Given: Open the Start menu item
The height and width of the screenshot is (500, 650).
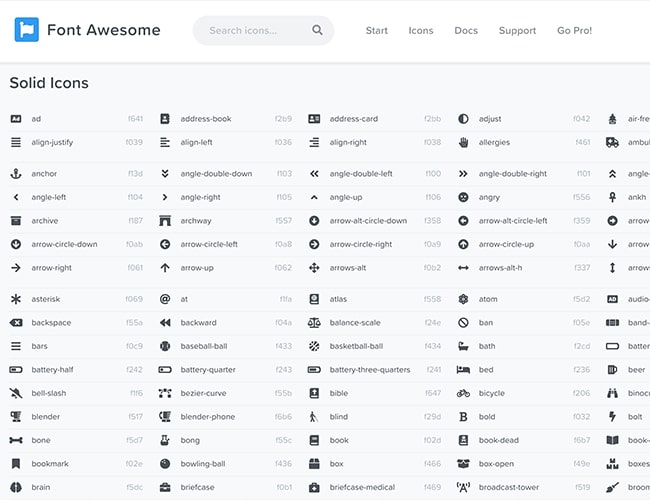Looking at the screenshot, I should 376,30.
